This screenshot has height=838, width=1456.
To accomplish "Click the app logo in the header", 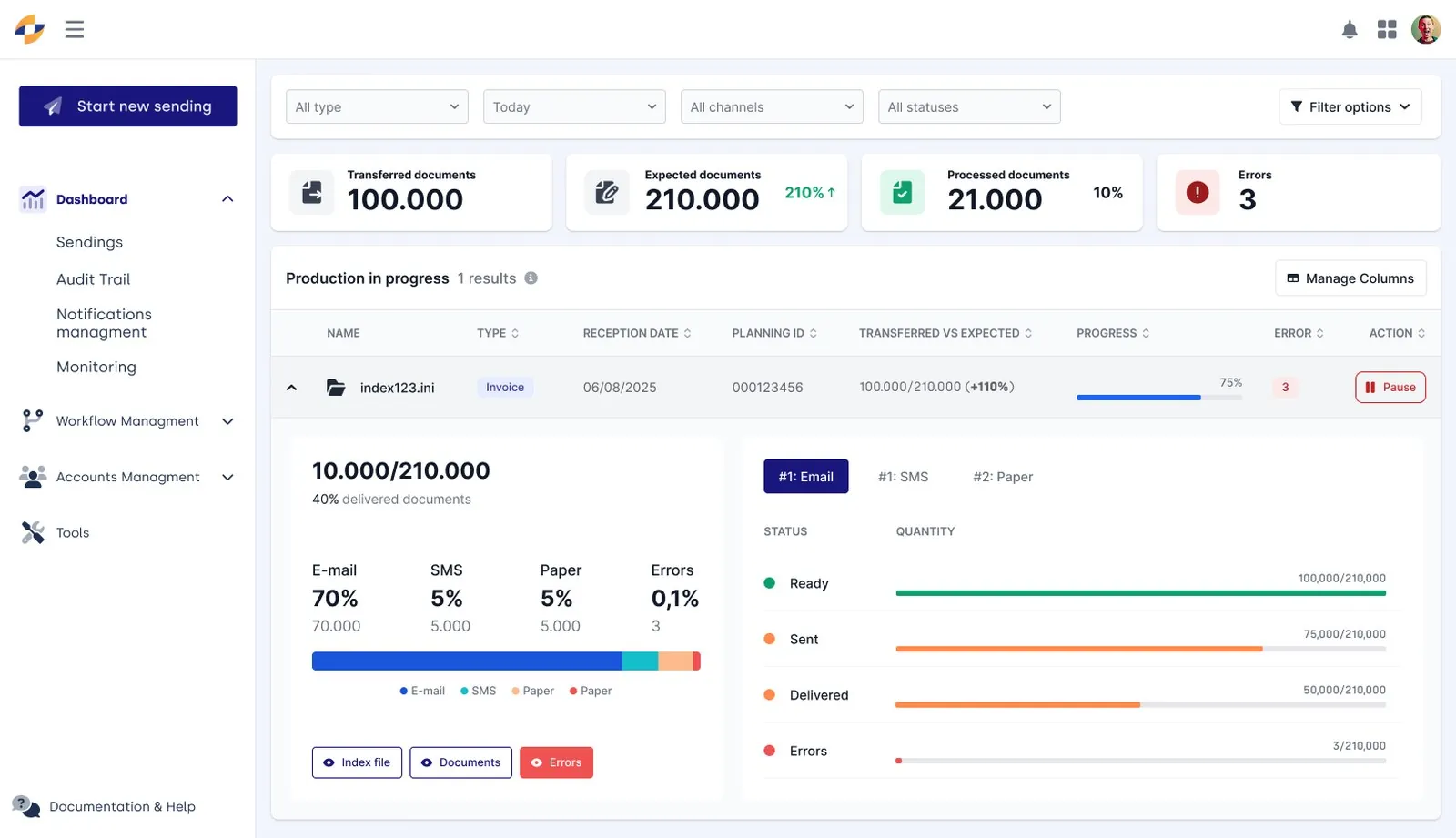I will pyautogui.click(x=30, y=29).
